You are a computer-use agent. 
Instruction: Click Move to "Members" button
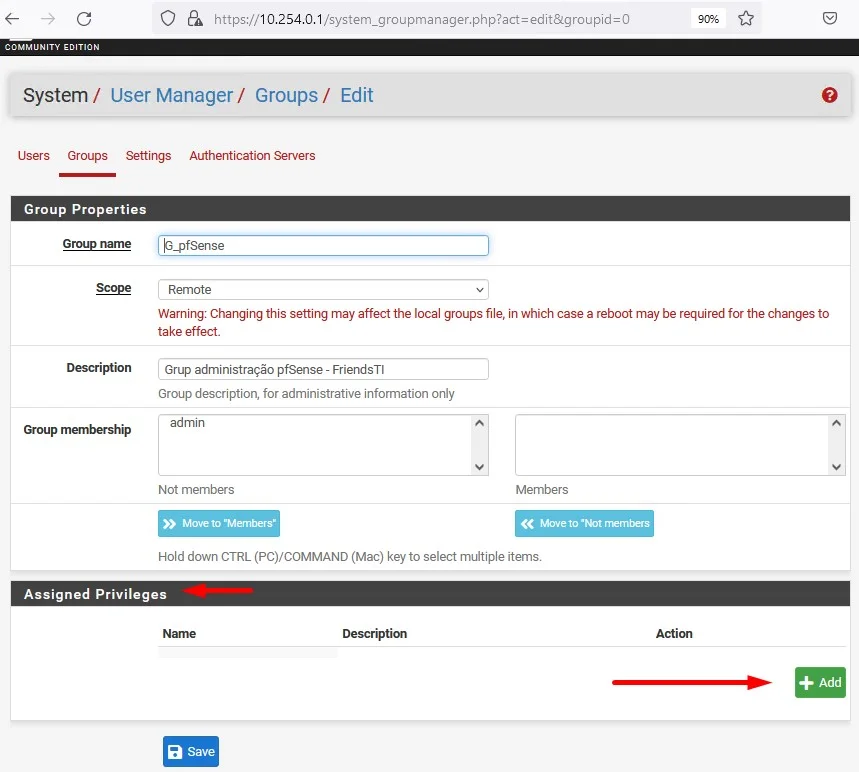218,523
